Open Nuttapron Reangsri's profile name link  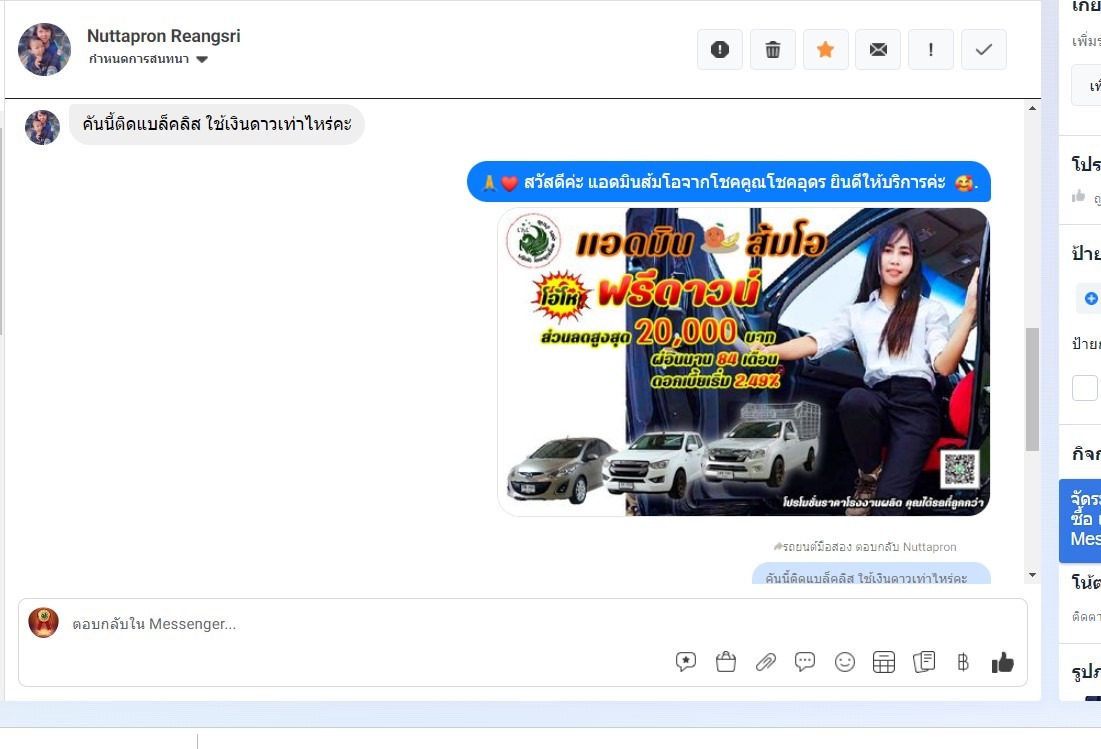pos(163,36)
